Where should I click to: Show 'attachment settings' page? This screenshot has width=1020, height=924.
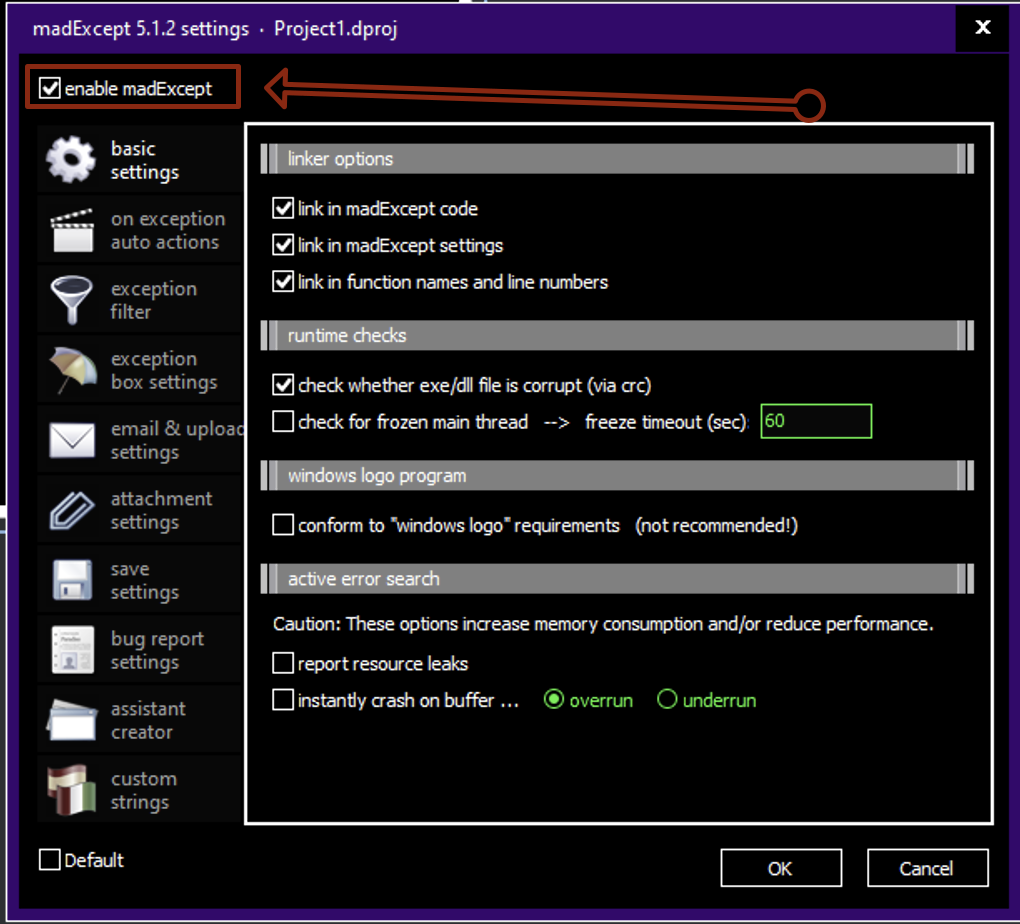pos(161,510)
